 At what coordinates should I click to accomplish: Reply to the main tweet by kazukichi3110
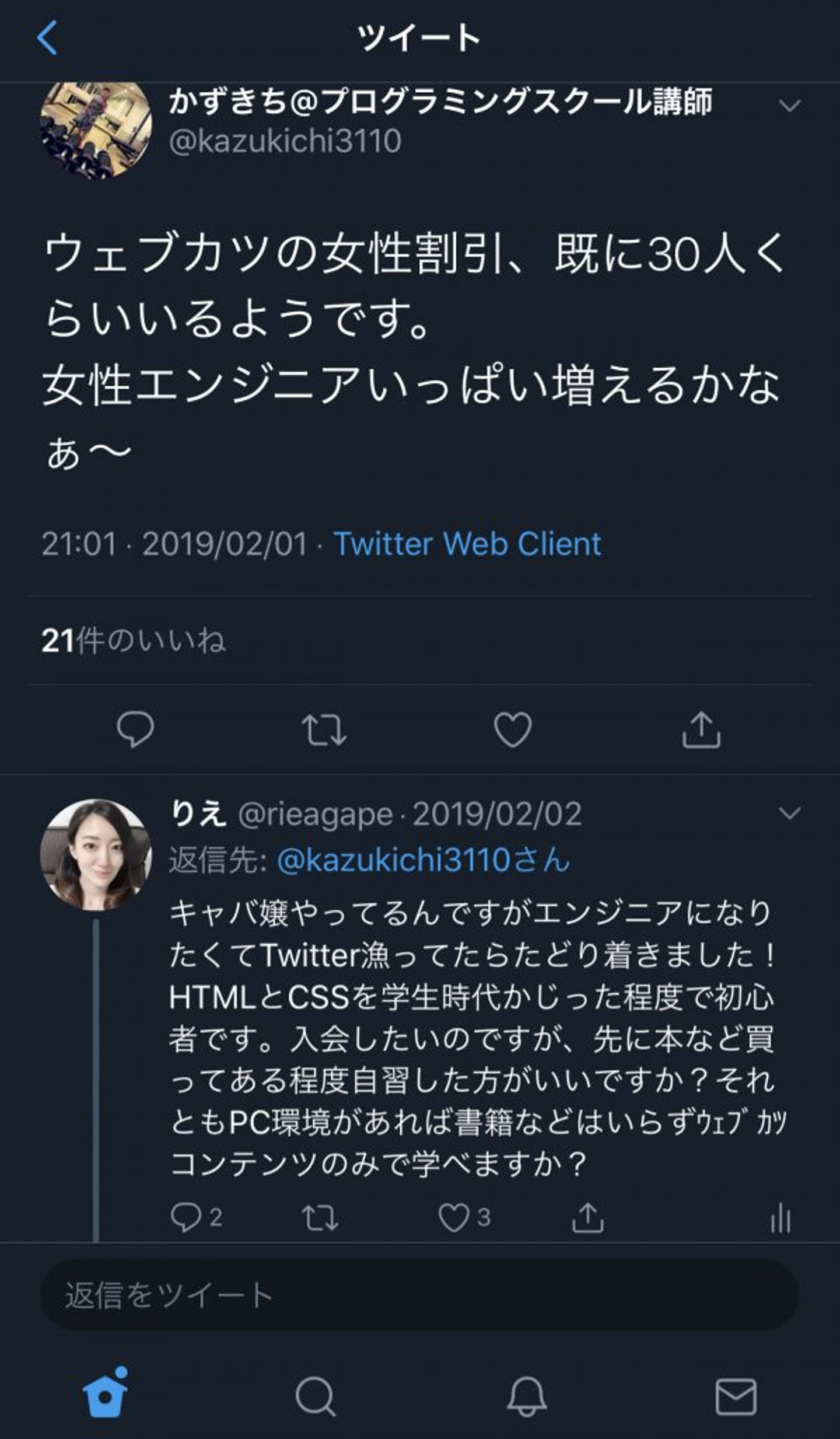pyautogui.click(x=135, y=728)
